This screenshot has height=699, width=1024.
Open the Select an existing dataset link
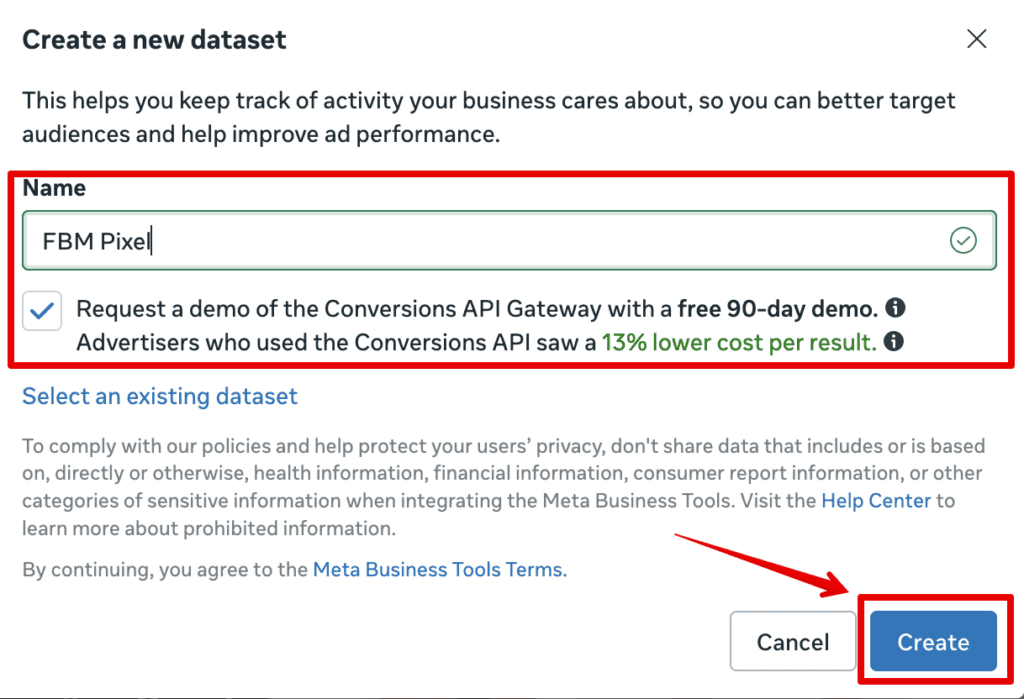coord(159,396)
